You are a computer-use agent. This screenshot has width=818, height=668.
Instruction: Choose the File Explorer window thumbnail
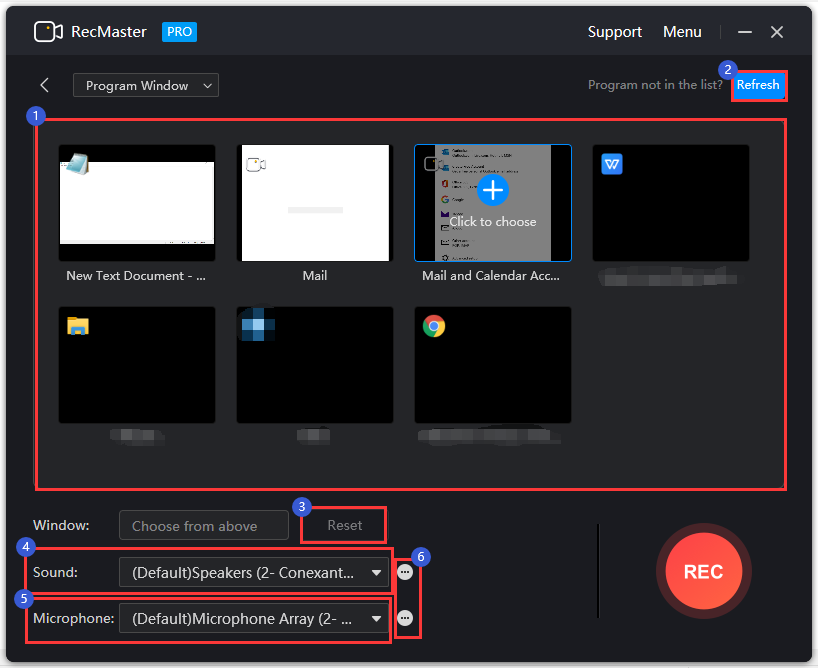[137, 365]
